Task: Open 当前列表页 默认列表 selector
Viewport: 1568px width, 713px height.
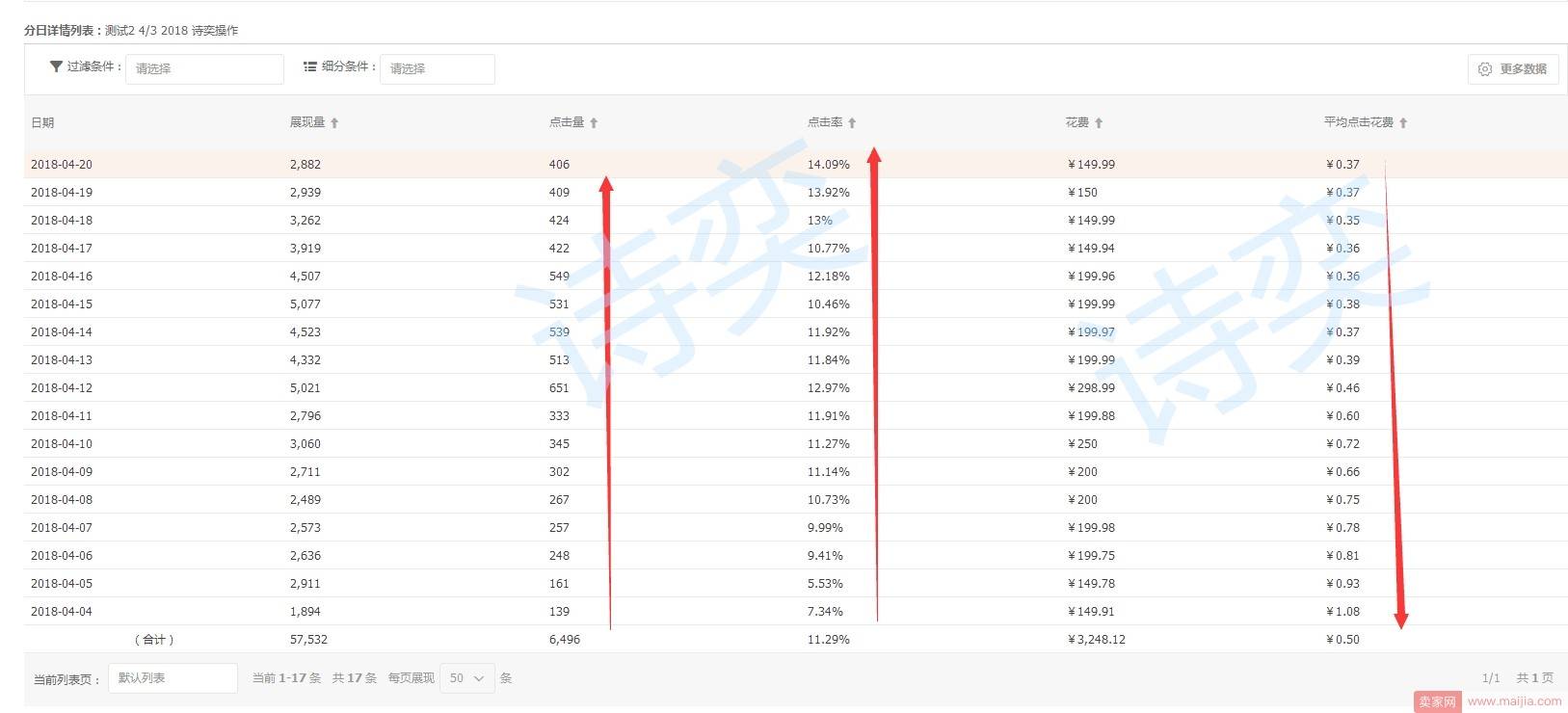Action: click(x=173, y=678)
